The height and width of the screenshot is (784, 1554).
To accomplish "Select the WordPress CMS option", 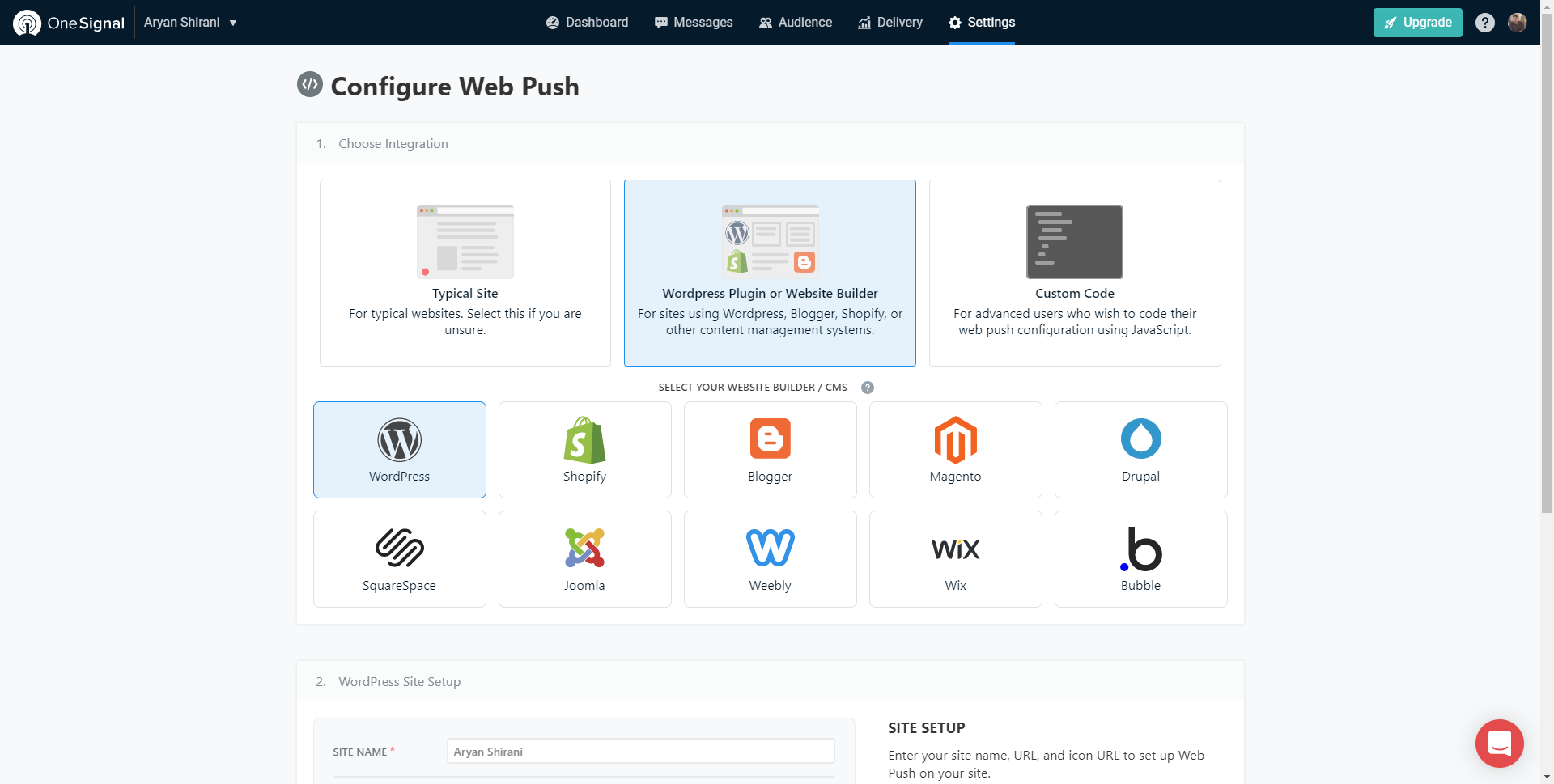I will [400, 450].
